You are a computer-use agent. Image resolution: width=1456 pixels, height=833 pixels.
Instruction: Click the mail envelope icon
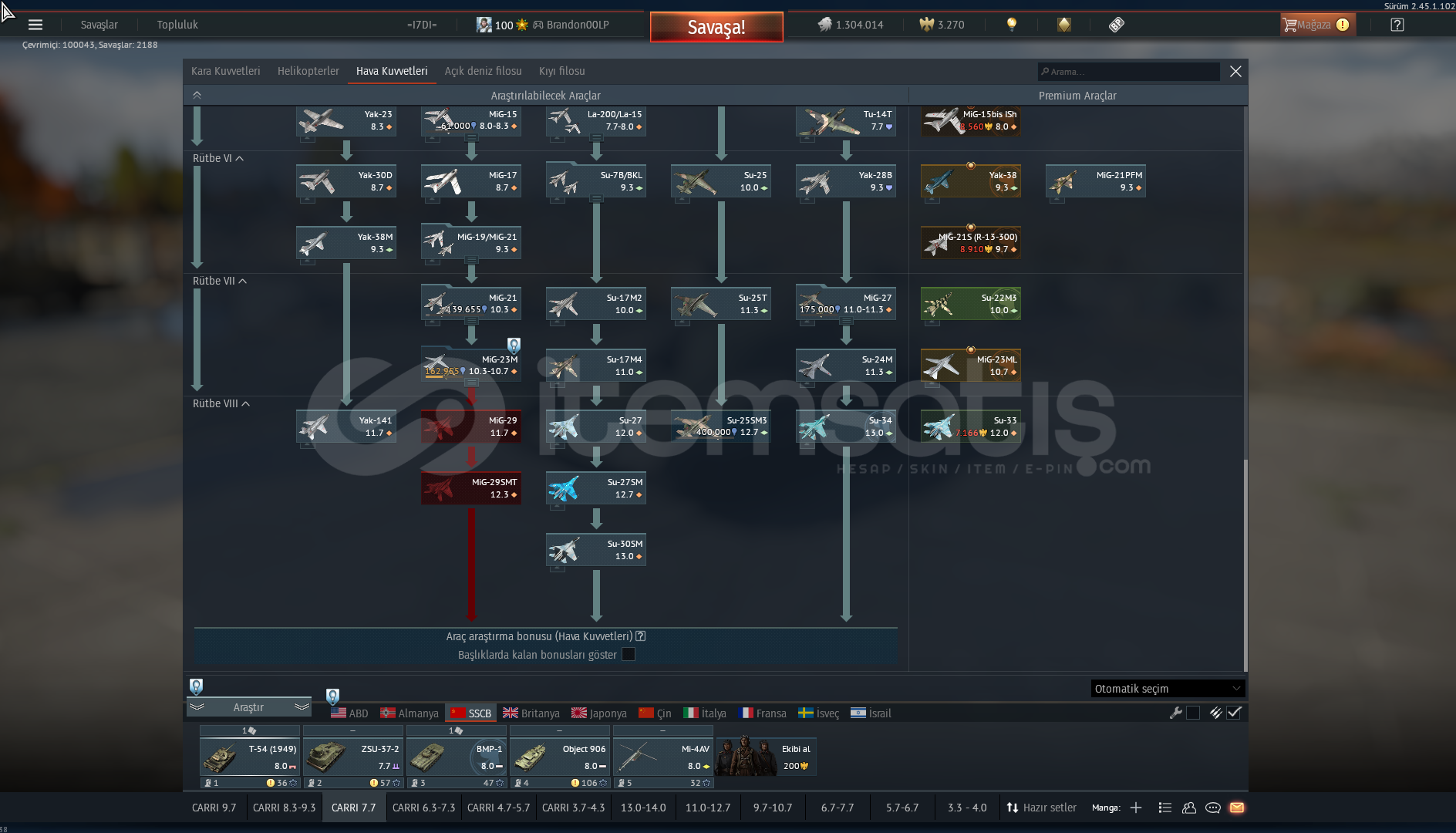(1237, 808)
